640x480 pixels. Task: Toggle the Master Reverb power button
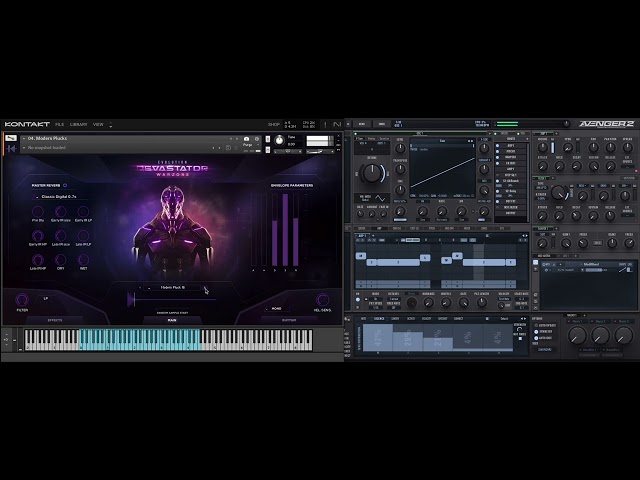(65, 185)
